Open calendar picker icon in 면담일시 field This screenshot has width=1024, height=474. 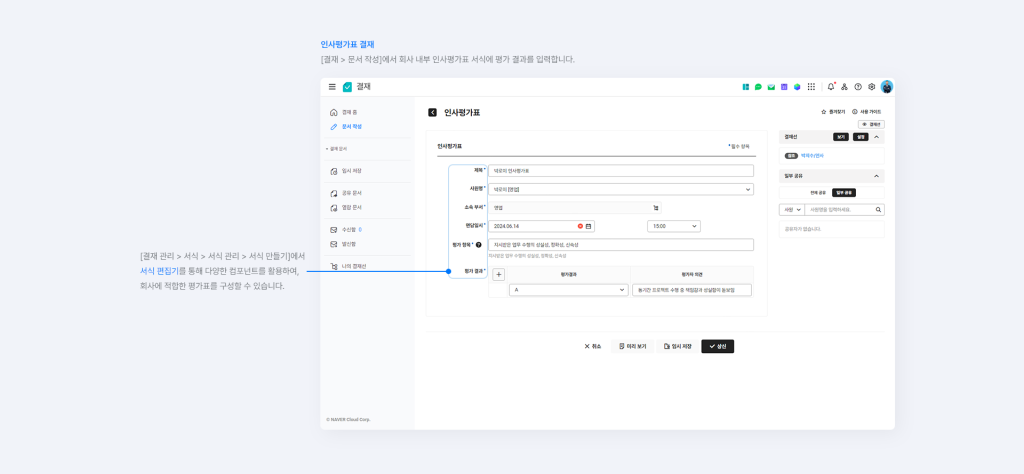pos(588,226)
